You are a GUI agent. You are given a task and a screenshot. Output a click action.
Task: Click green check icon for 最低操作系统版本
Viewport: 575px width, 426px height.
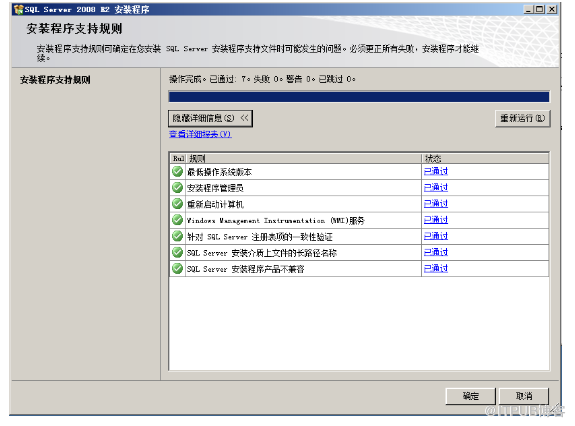pos(177,171)
